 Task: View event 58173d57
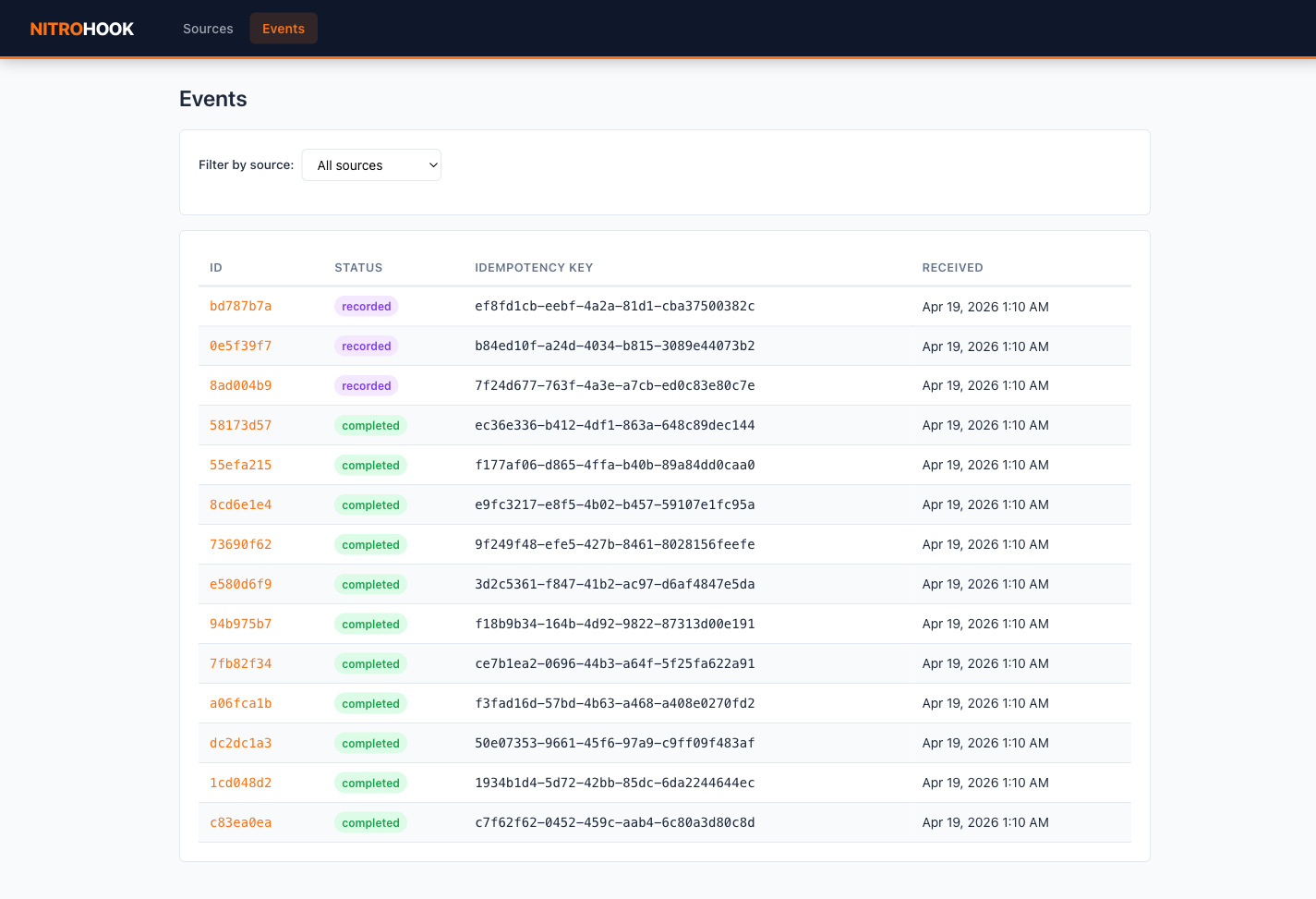click(x=240, y=426)
